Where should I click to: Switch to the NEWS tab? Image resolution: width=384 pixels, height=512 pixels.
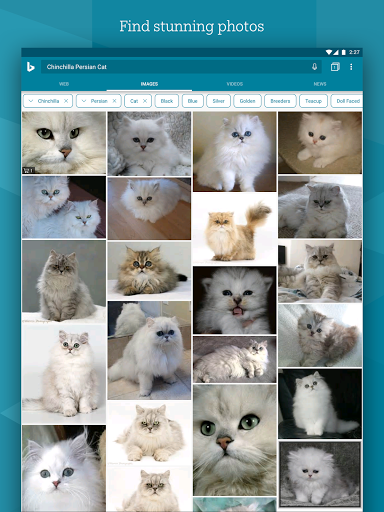point(320,84)
